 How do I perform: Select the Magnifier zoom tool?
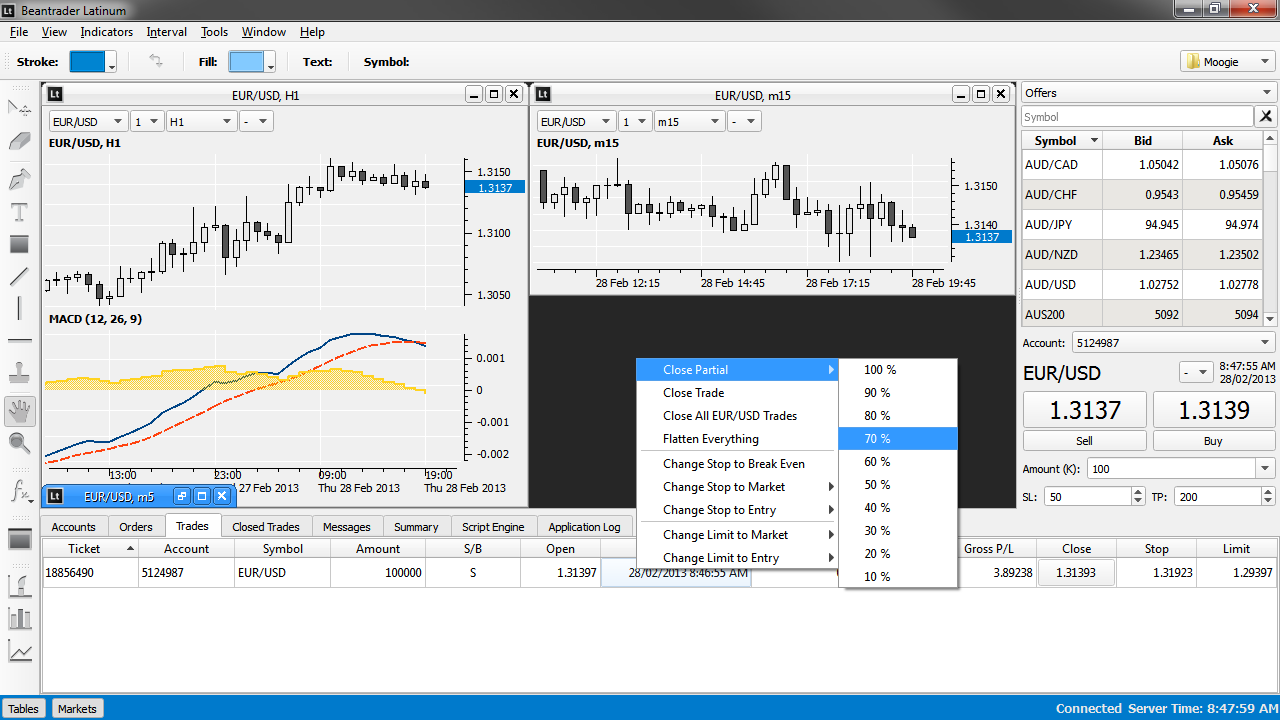coord(19,443)
